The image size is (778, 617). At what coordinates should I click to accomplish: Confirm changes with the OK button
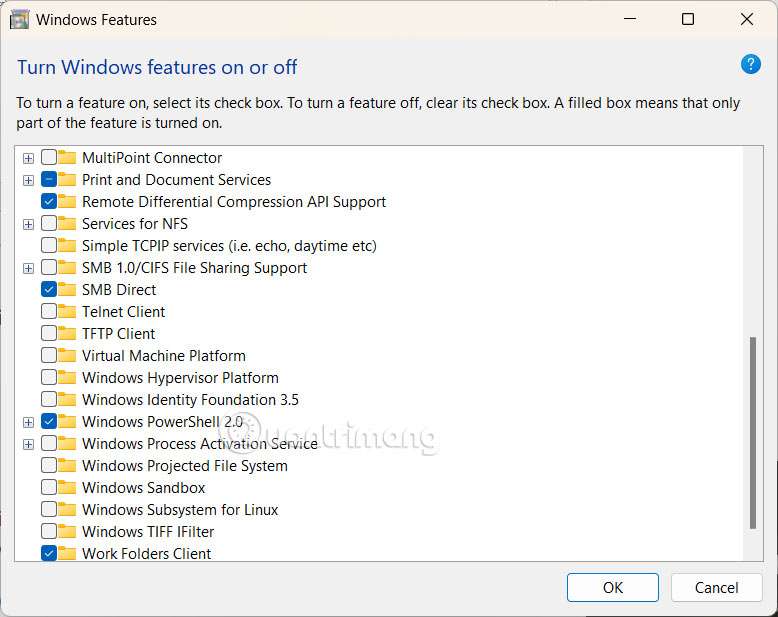(613, 587)
